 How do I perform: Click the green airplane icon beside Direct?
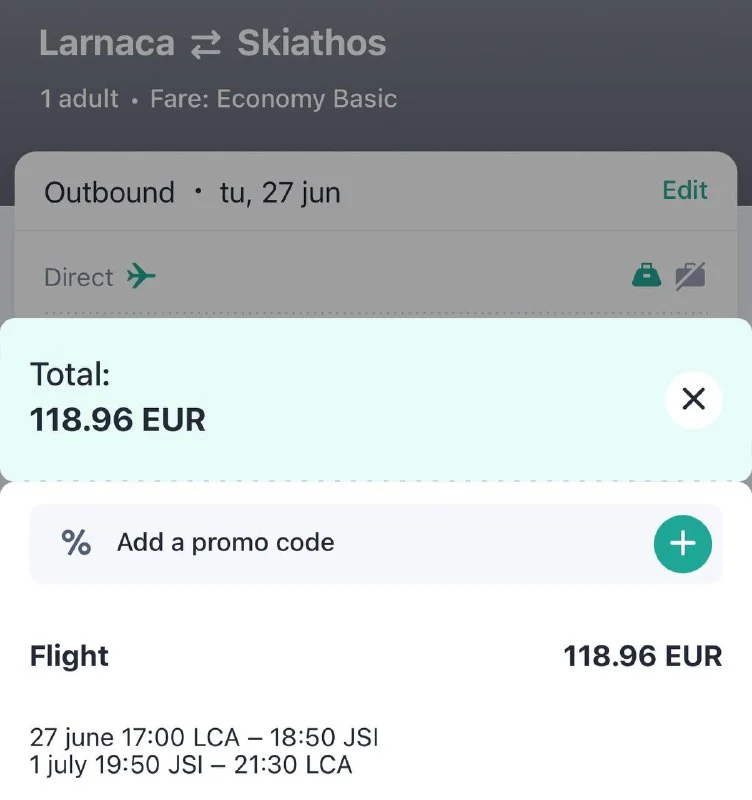pyautogui.click(x=142, y=276)
